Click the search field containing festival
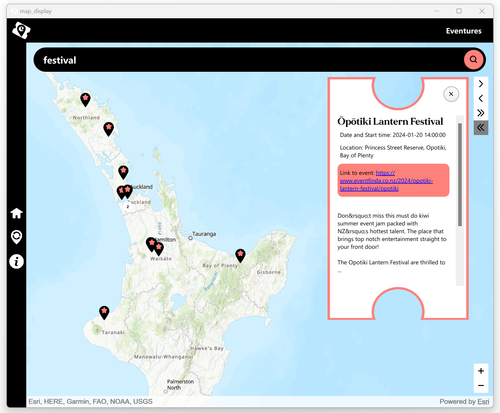The image size is (500, 413). tap(247, 60)
